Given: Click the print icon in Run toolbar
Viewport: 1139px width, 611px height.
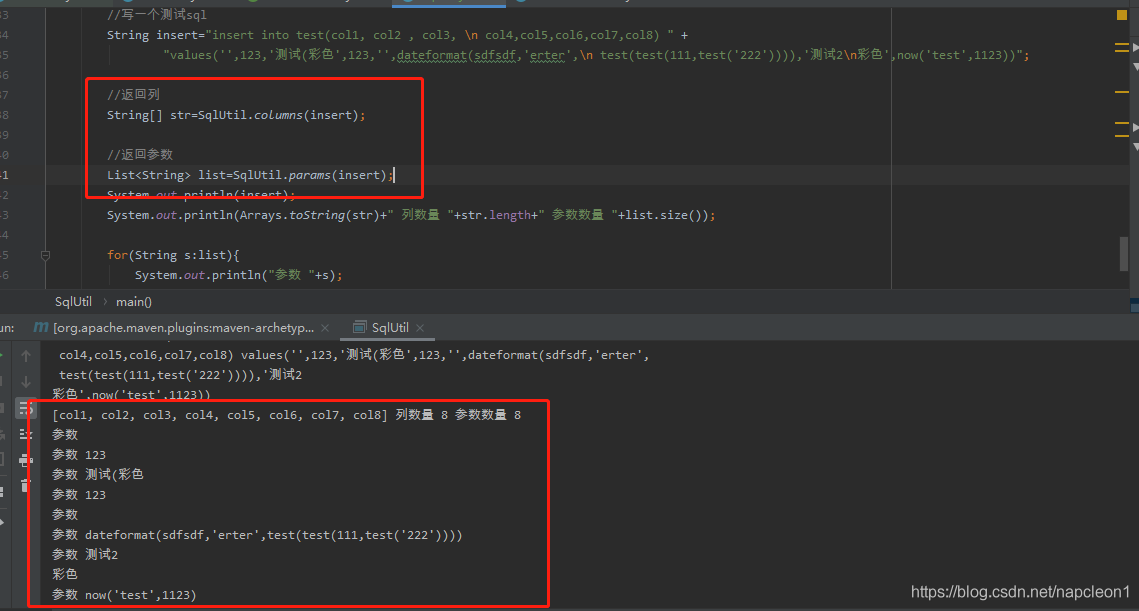Looking at the screenshot, I should 26,461.
